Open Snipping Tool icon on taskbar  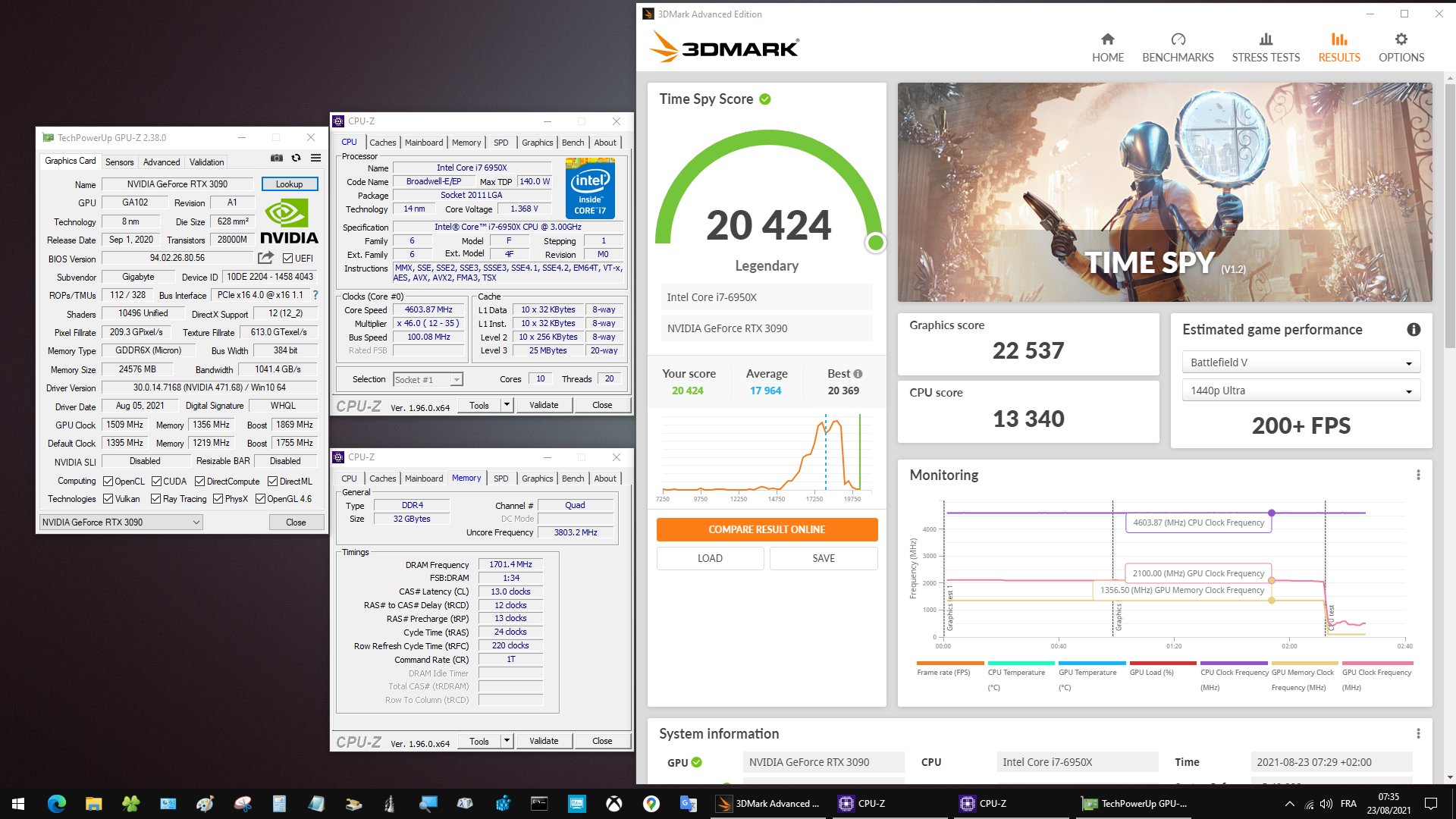[x=243, y=803]
